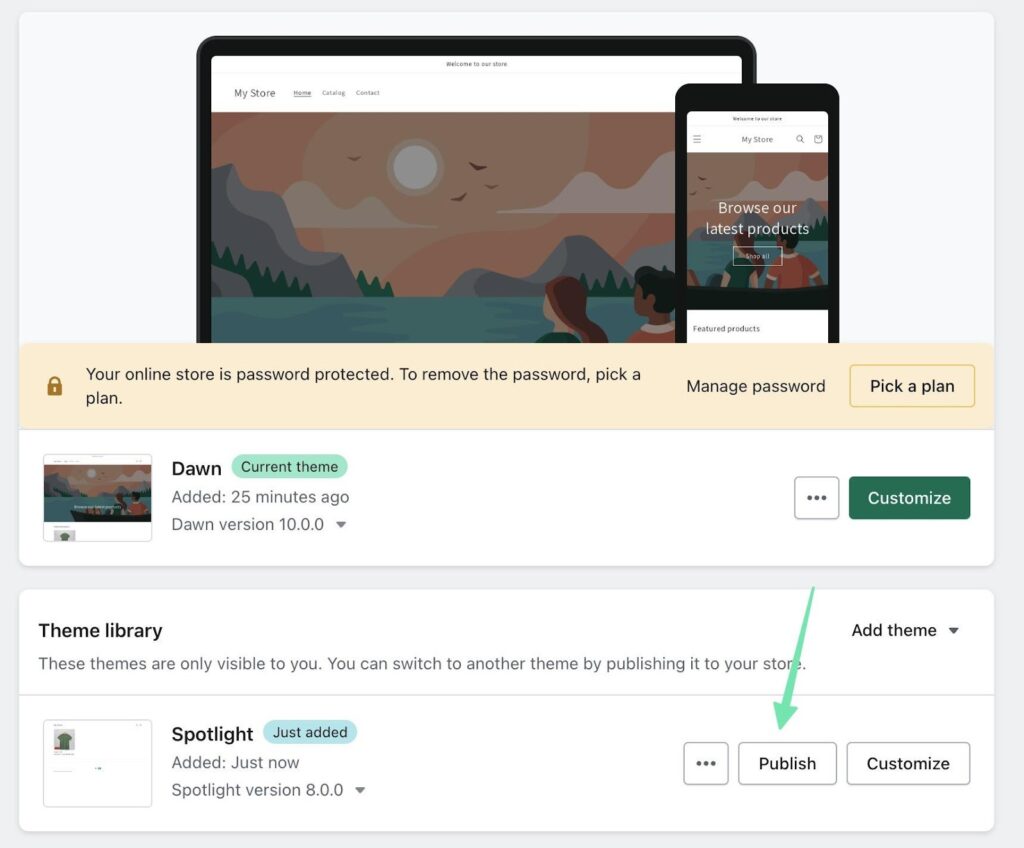This screenshot has width=1024, height=848.
Task: Select Contact in the desktop preview navigation
Action: click(368, 93)
